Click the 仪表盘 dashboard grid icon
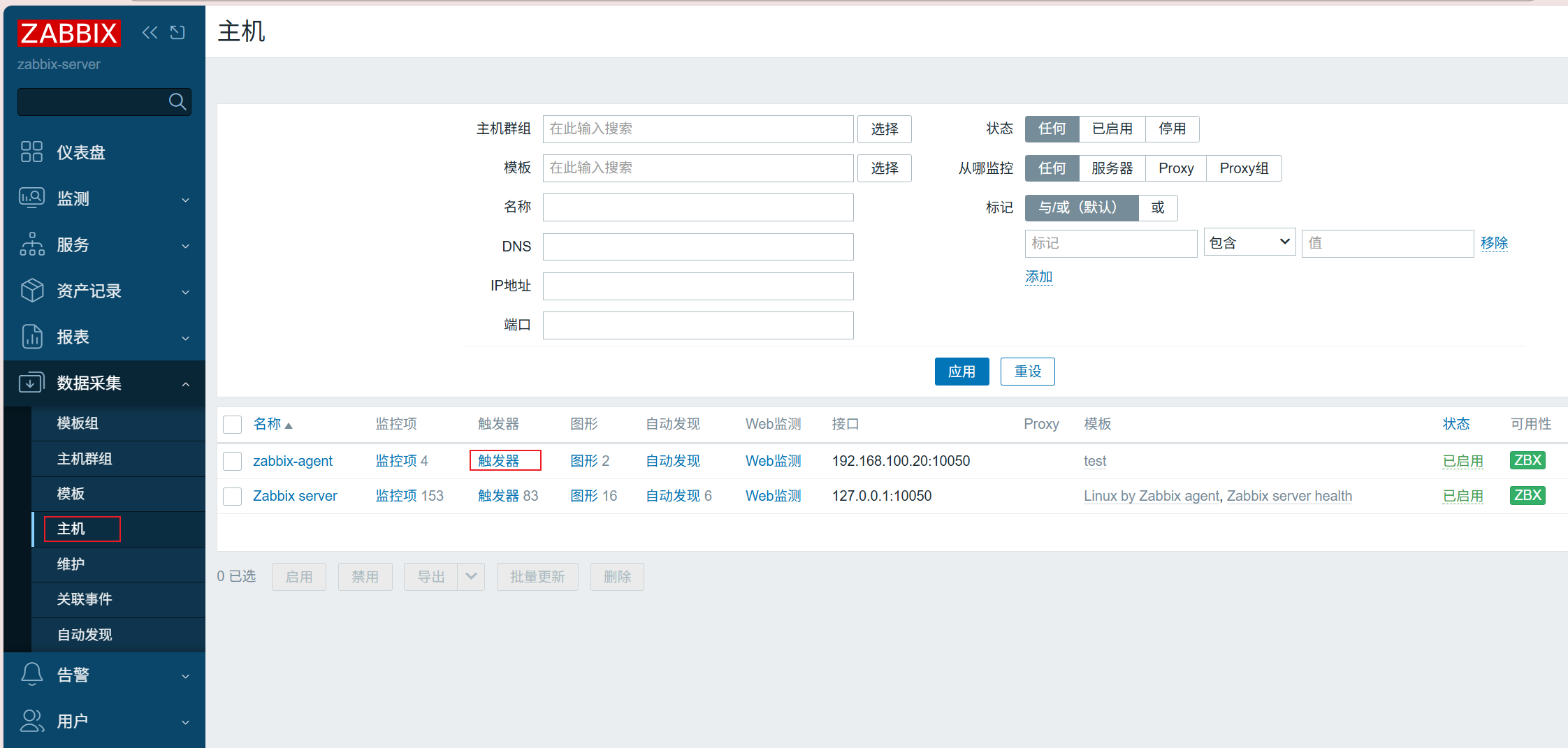Screen dimensions: 1568x748 coord(31,152)
